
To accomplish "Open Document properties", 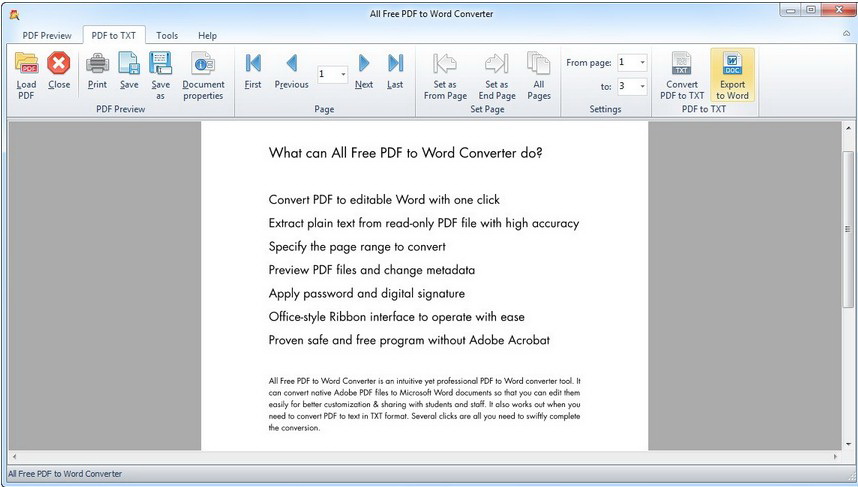I will pos(203,76).
